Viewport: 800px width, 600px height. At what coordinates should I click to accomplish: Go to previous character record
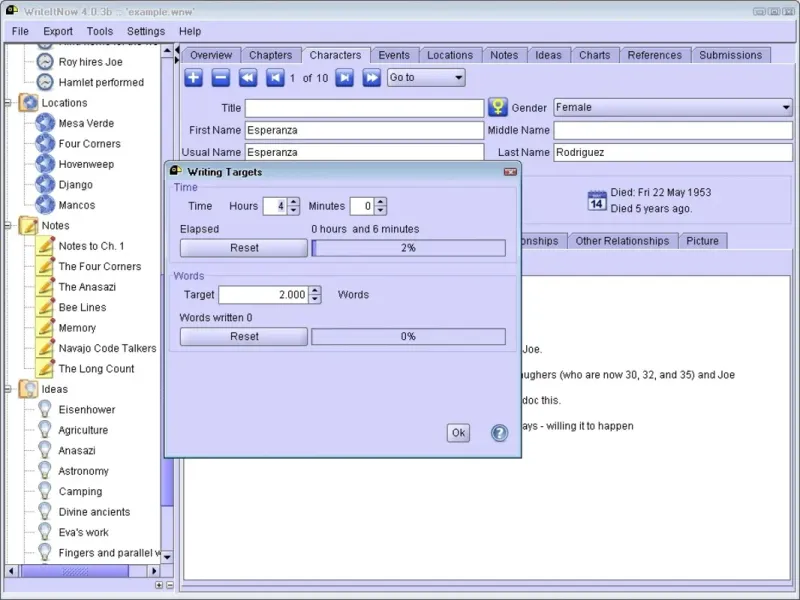click(x=275, y=78)
